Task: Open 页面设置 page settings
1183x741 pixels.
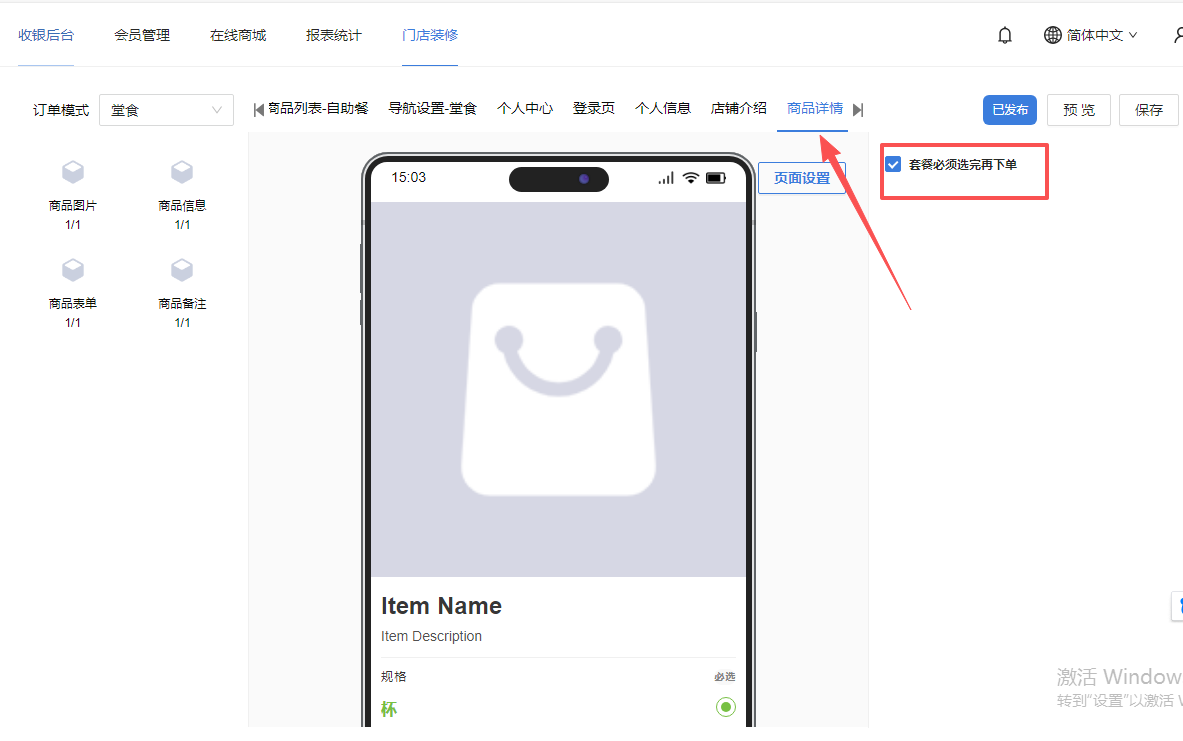Action: coord(801,178)
